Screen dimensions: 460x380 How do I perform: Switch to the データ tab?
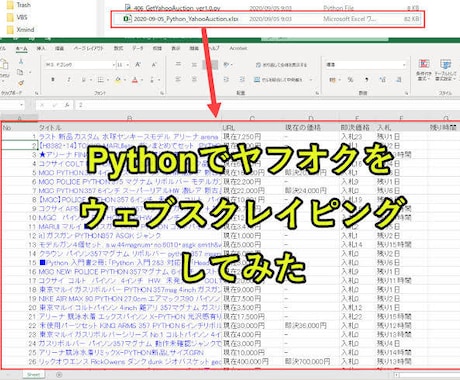[x=138, y=49]
